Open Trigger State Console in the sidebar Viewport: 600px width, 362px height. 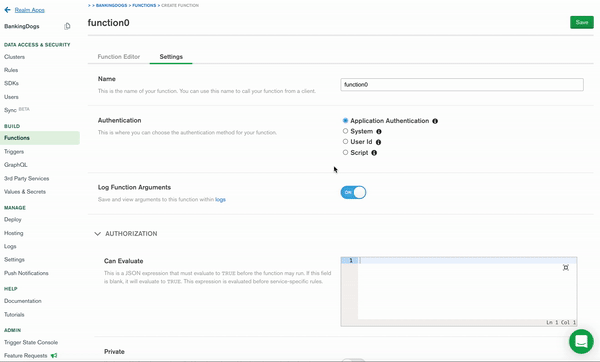pyautogui.click(x=31, y=342)
